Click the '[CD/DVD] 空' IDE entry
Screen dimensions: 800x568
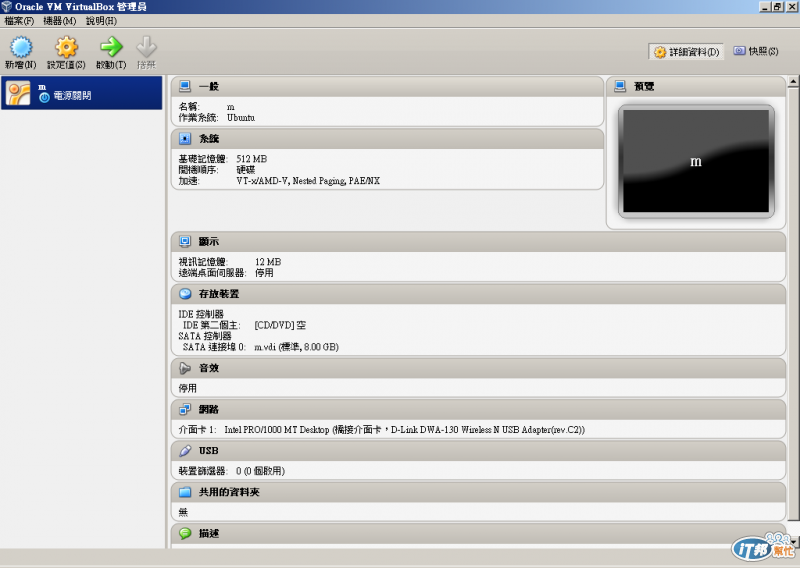pos(280,325)
